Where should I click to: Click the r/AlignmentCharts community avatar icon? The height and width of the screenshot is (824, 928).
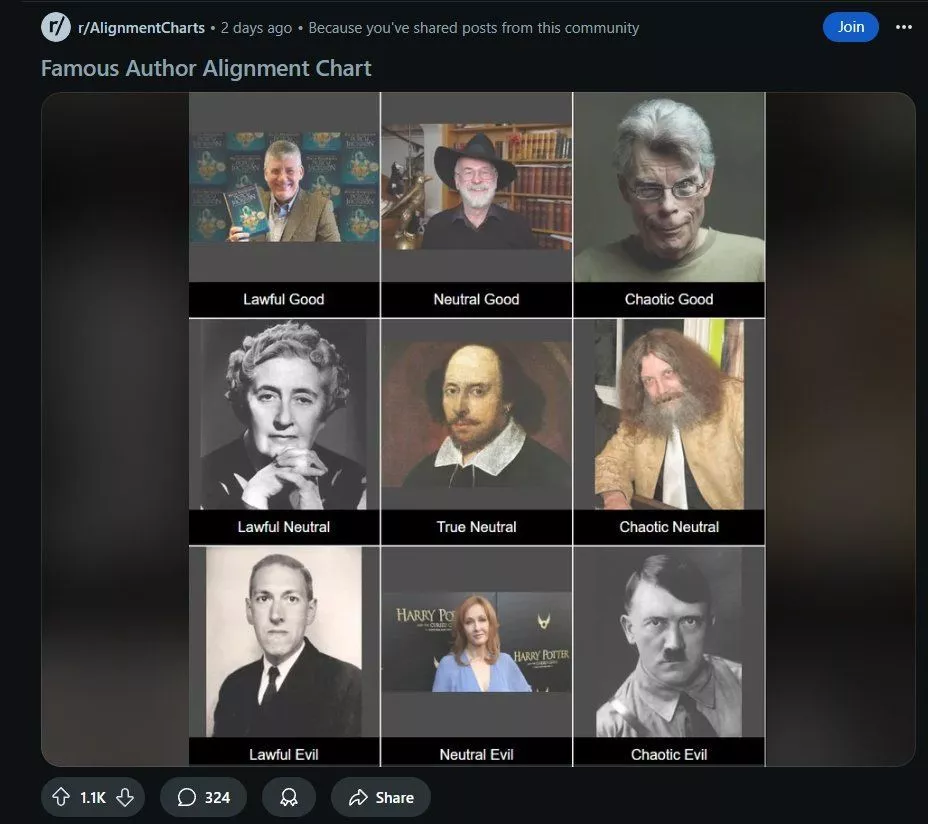click(x=56, y=27)
